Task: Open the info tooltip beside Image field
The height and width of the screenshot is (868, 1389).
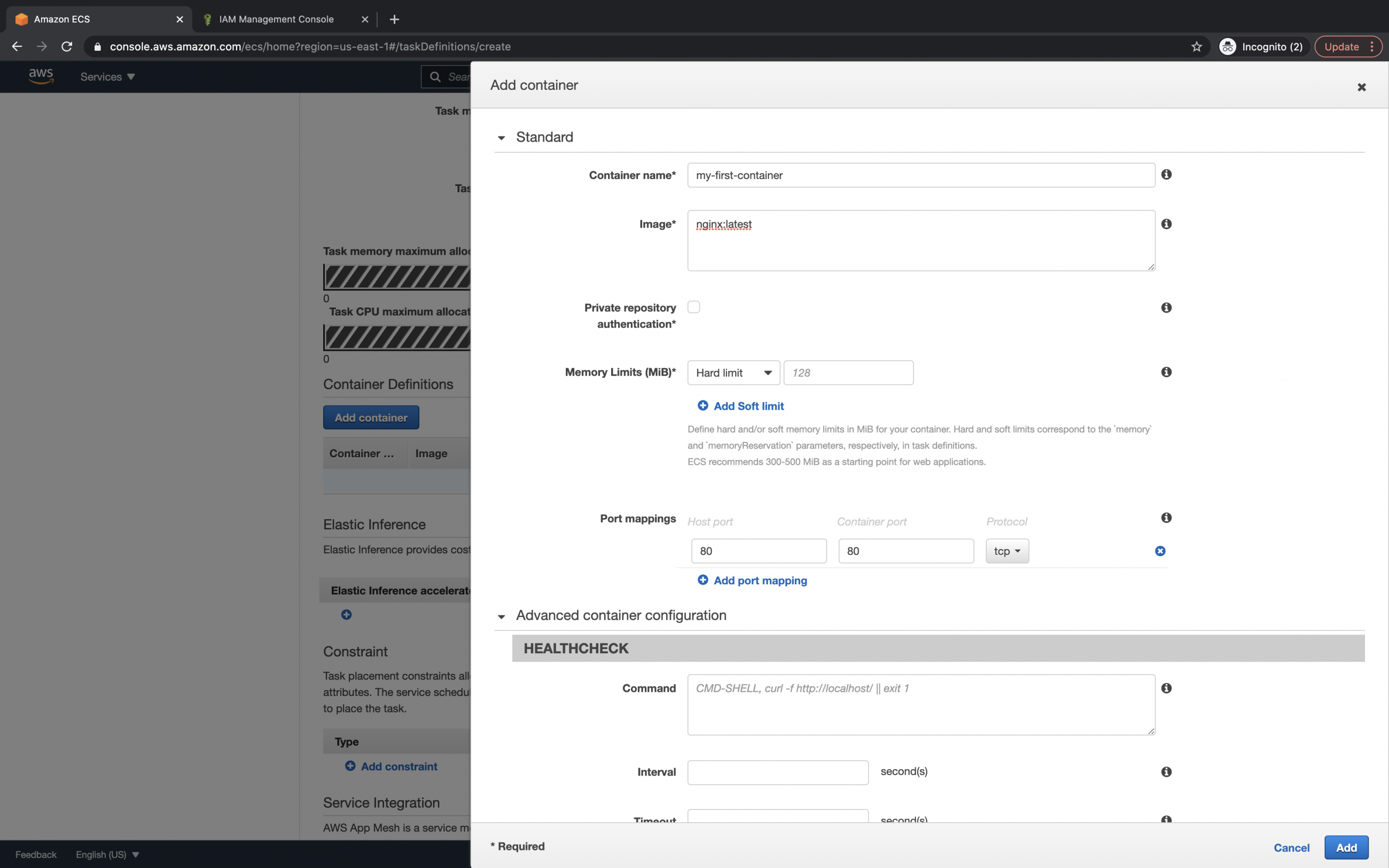Action: point(1166,224)
